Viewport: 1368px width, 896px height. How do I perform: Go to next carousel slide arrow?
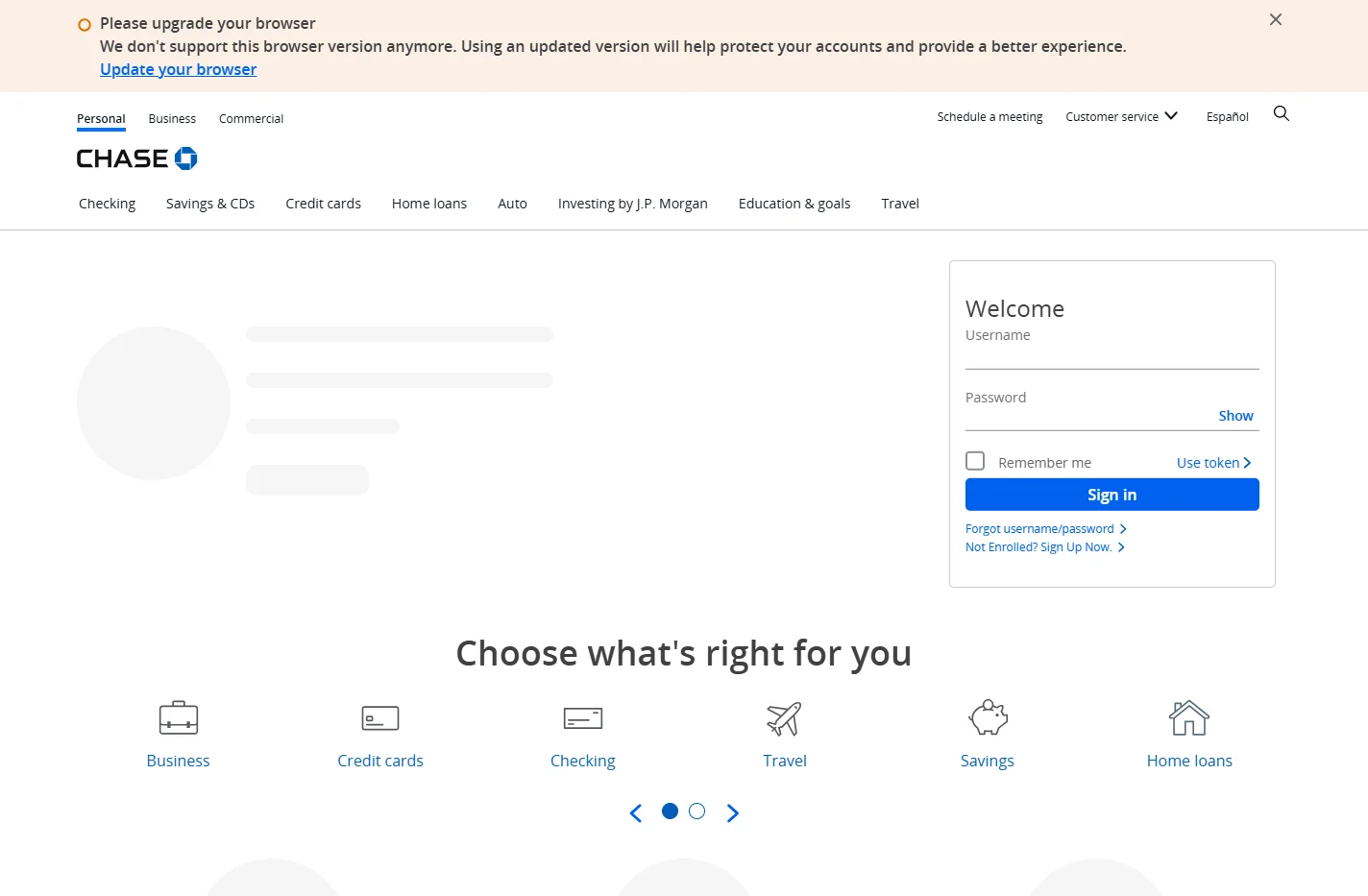[733, 813]
